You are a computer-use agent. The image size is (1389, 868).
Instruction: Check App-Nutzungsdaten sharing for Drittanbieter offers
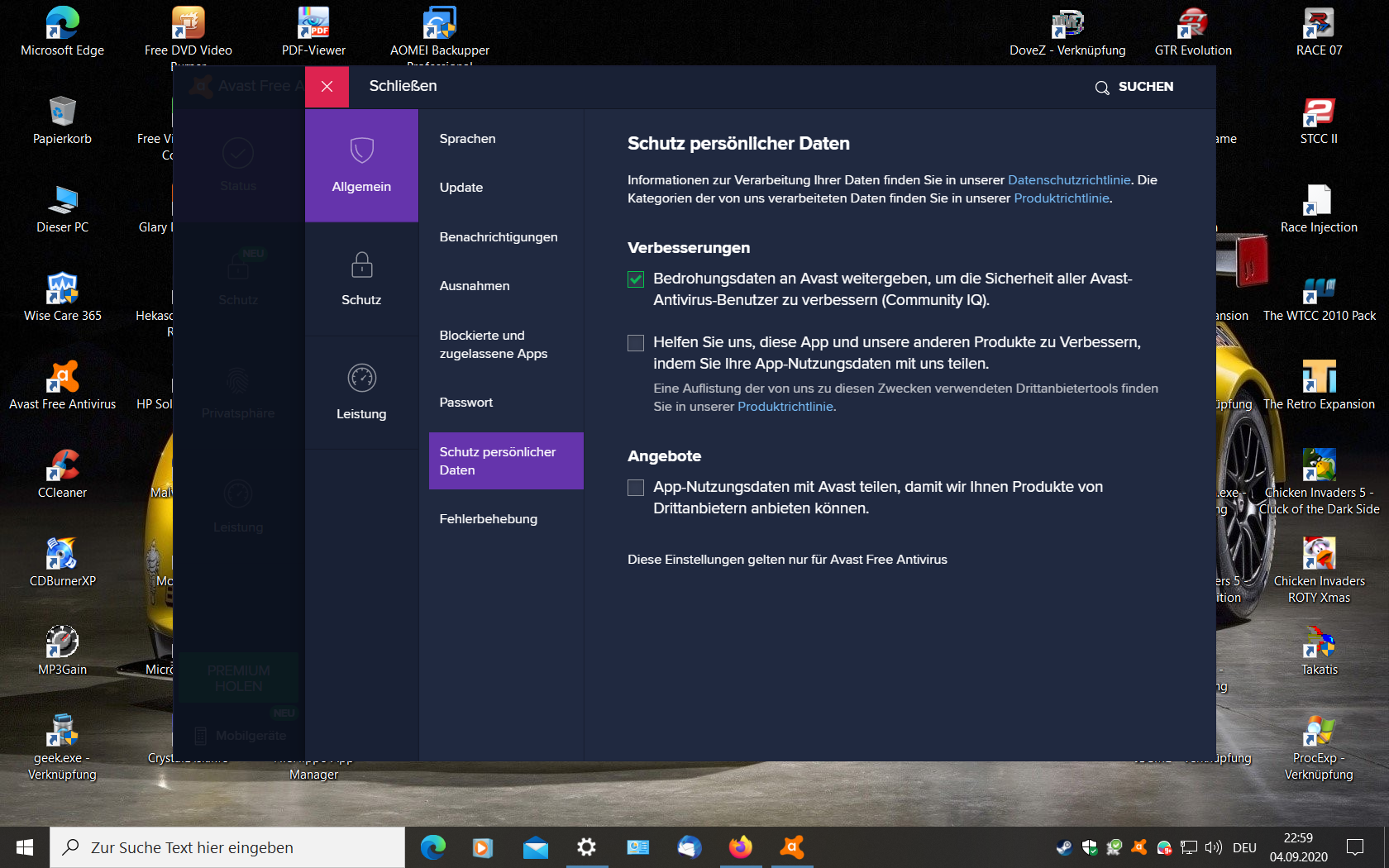(636, 488)
